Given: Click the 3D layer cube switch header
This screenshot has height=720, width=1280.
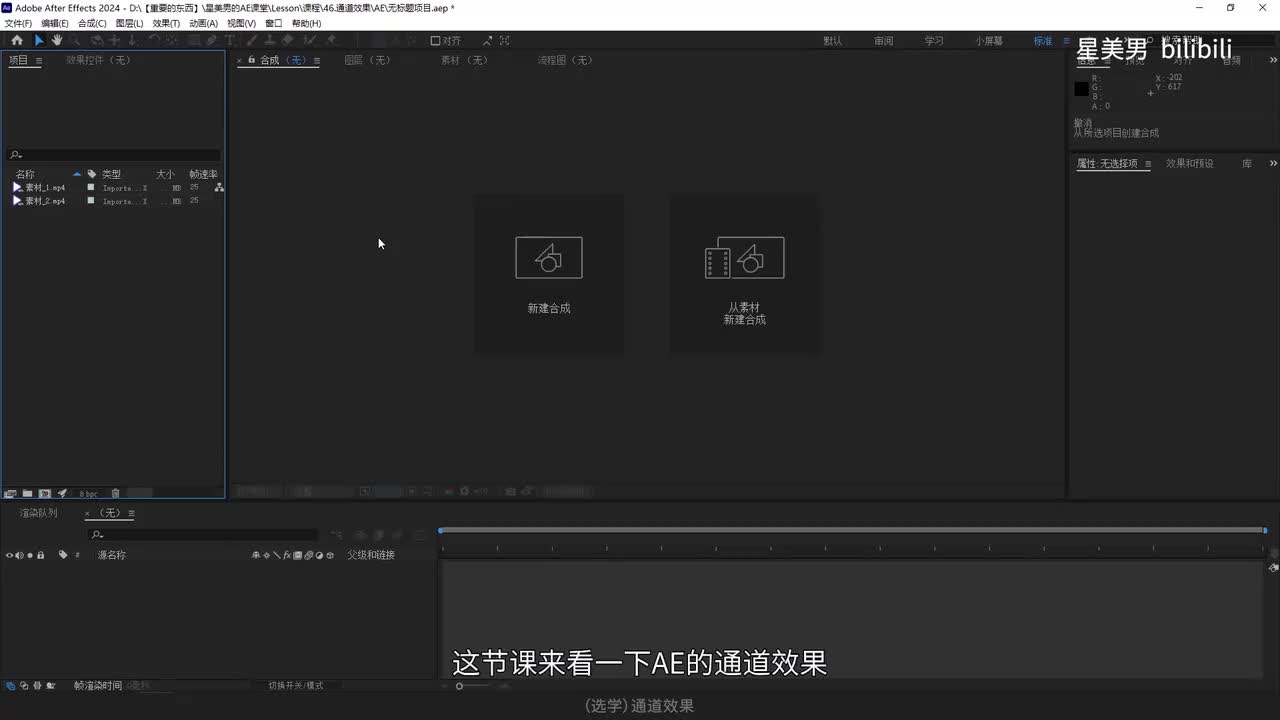Looking at the screenshot, I should (x=330, y=555).
